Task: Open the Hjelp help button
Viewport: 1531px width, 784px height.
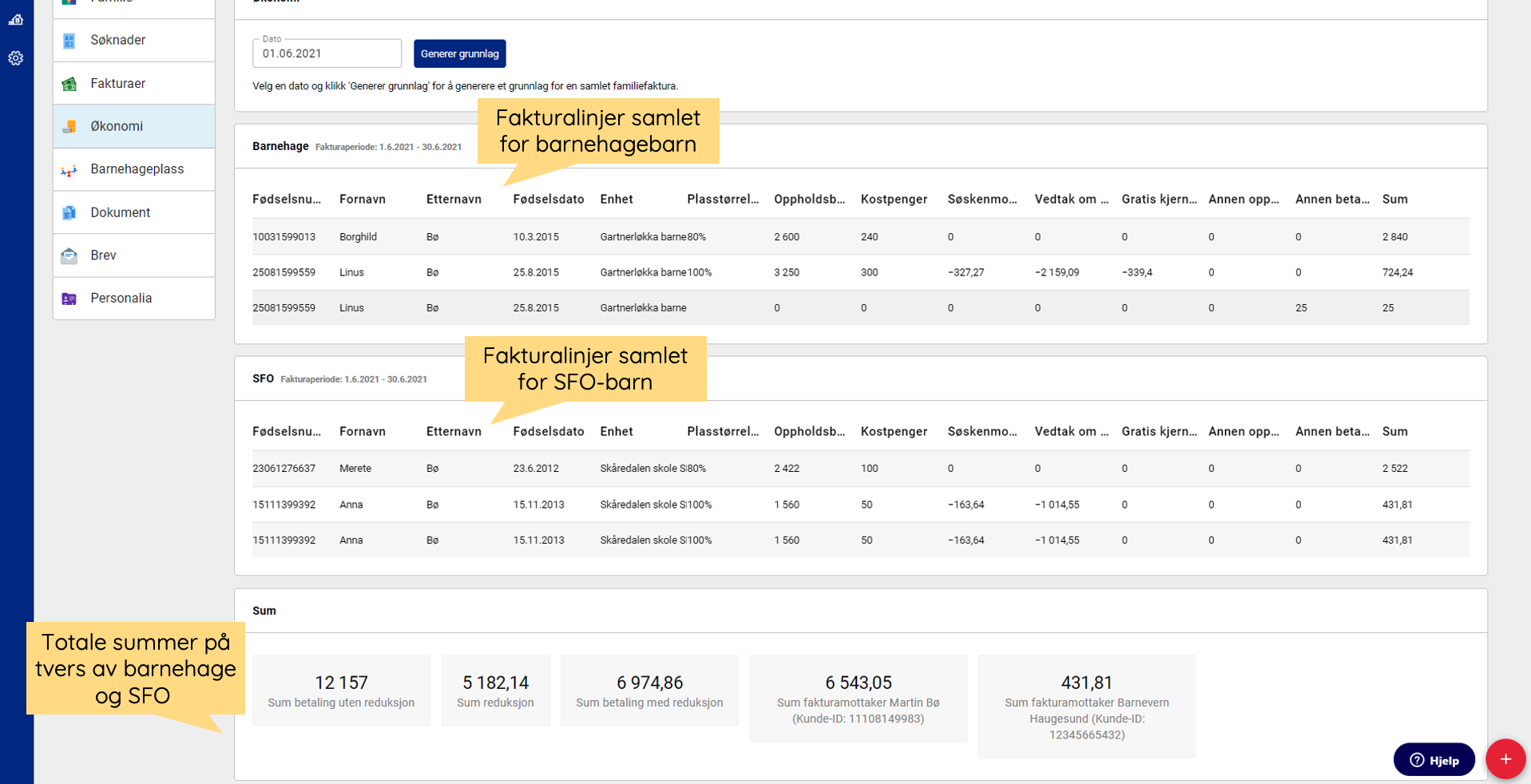Action: click(x=1434, y=760)
